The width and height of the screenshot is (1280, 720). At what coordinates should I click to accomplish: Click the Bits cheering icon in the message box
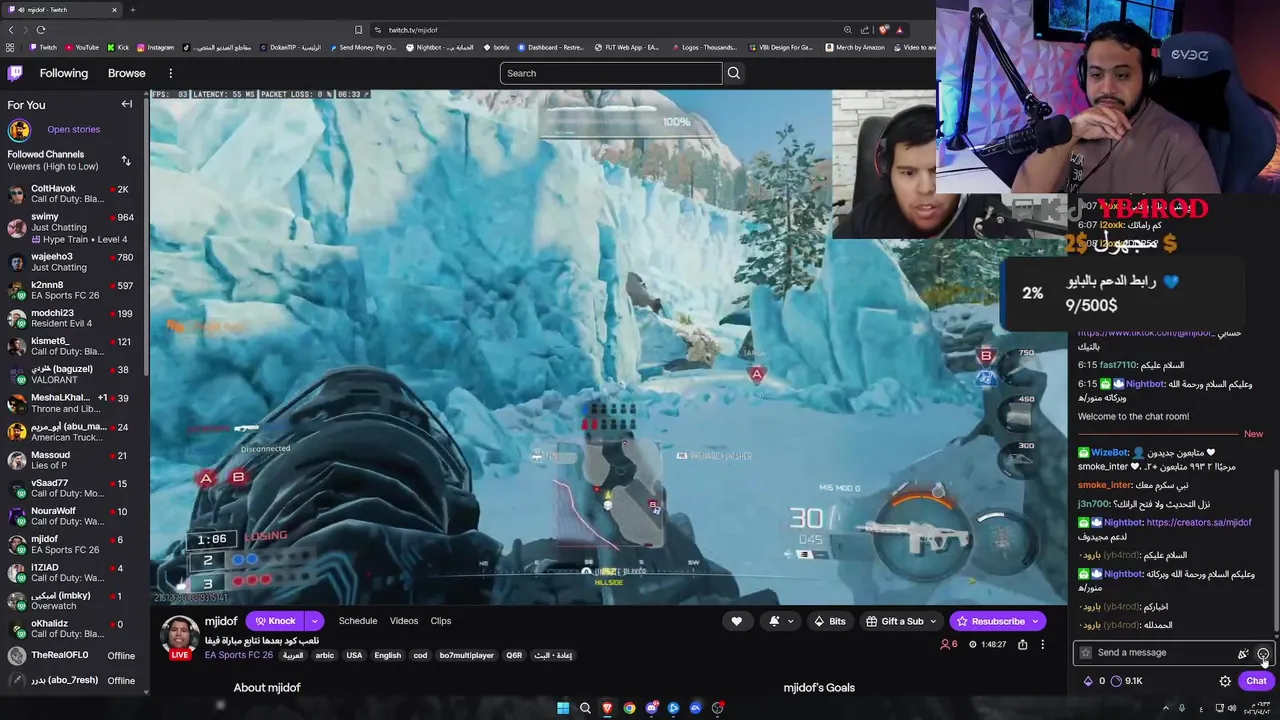(1243, 653)
